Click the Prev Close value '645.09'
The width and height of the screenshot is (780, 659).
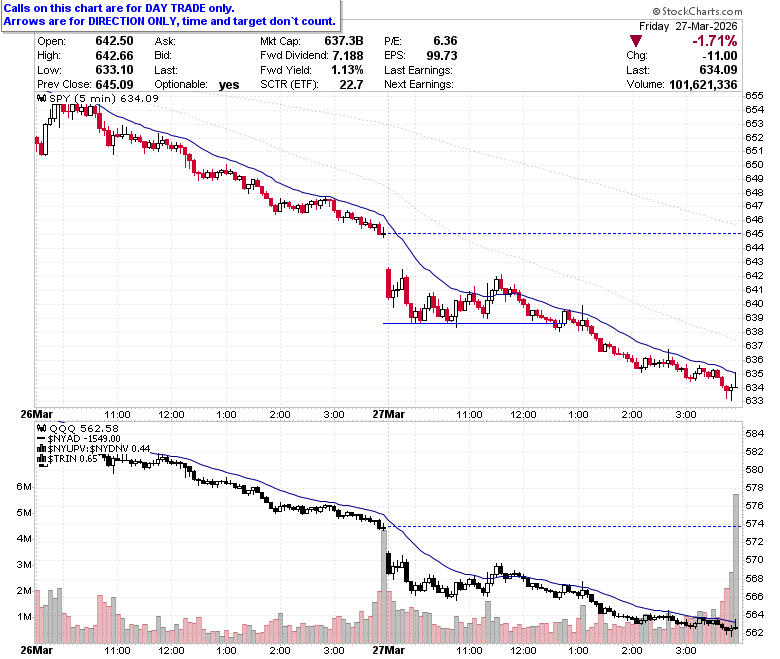114,84
